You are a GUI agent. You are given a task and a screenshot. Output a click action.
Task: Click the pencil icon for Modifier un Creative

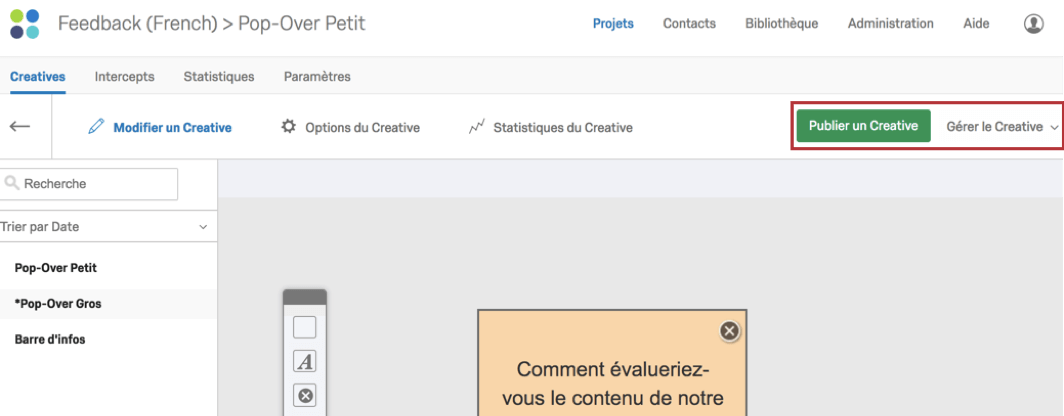(96, 127)
